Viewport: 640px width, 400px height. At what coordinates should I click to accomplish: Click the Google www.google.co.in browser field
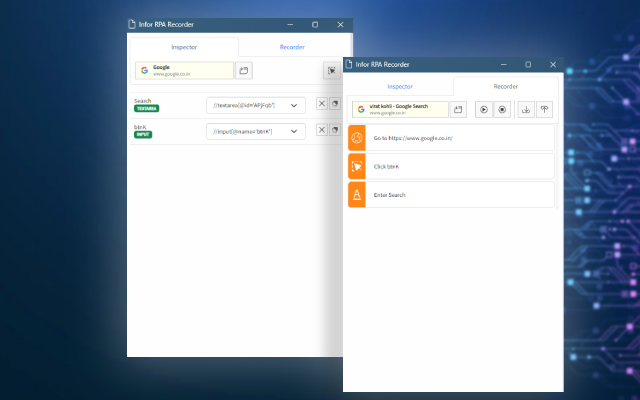click(x=184, y=71)
